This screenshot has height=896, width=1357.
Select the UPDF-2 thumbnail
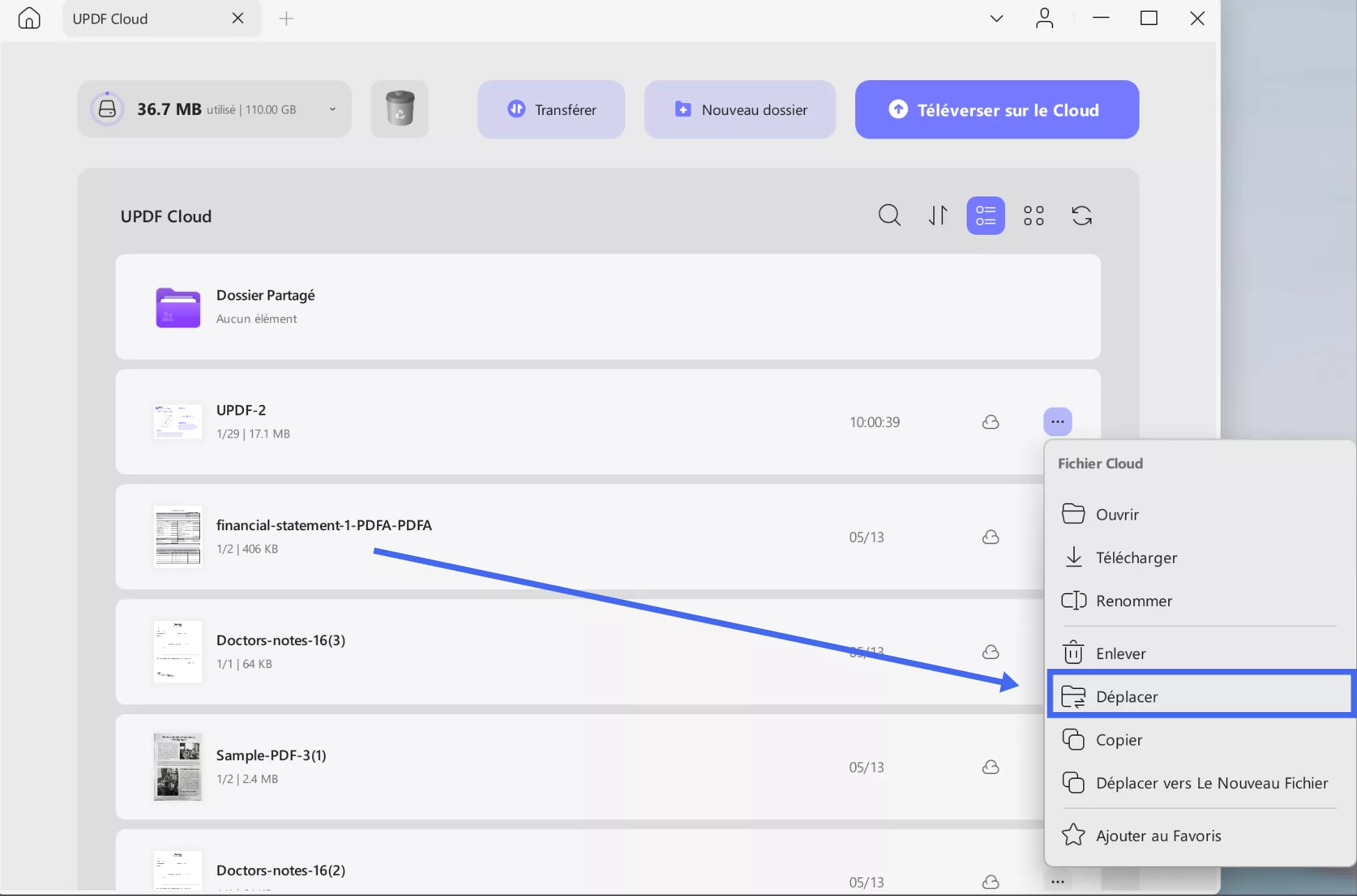click(x=178, y=422)
